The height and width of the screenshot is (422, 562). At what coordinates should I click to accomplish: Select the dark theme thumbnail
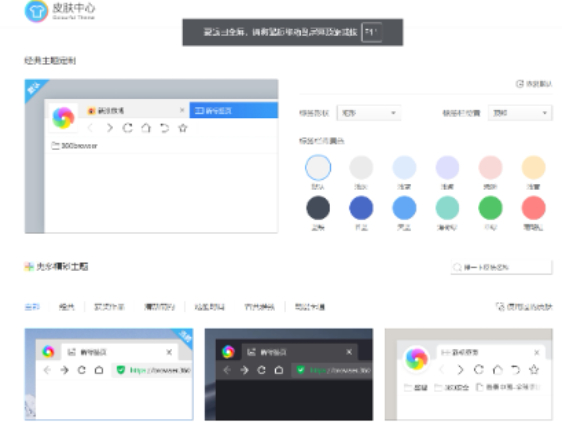coord(289,374)
